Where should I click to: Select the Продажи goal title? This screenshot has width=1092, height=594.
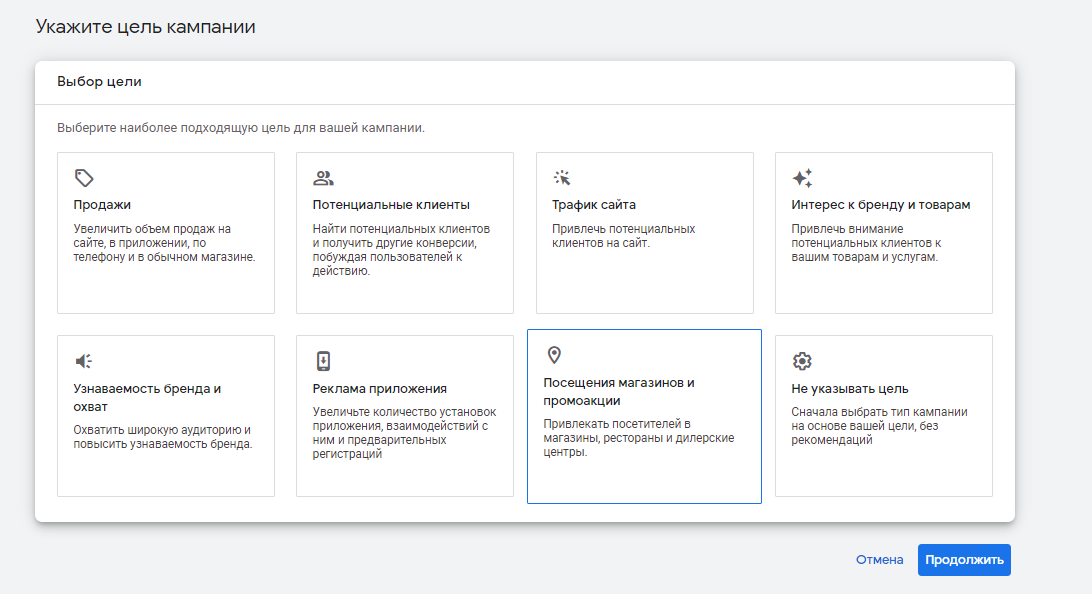[x=102, y=205]
